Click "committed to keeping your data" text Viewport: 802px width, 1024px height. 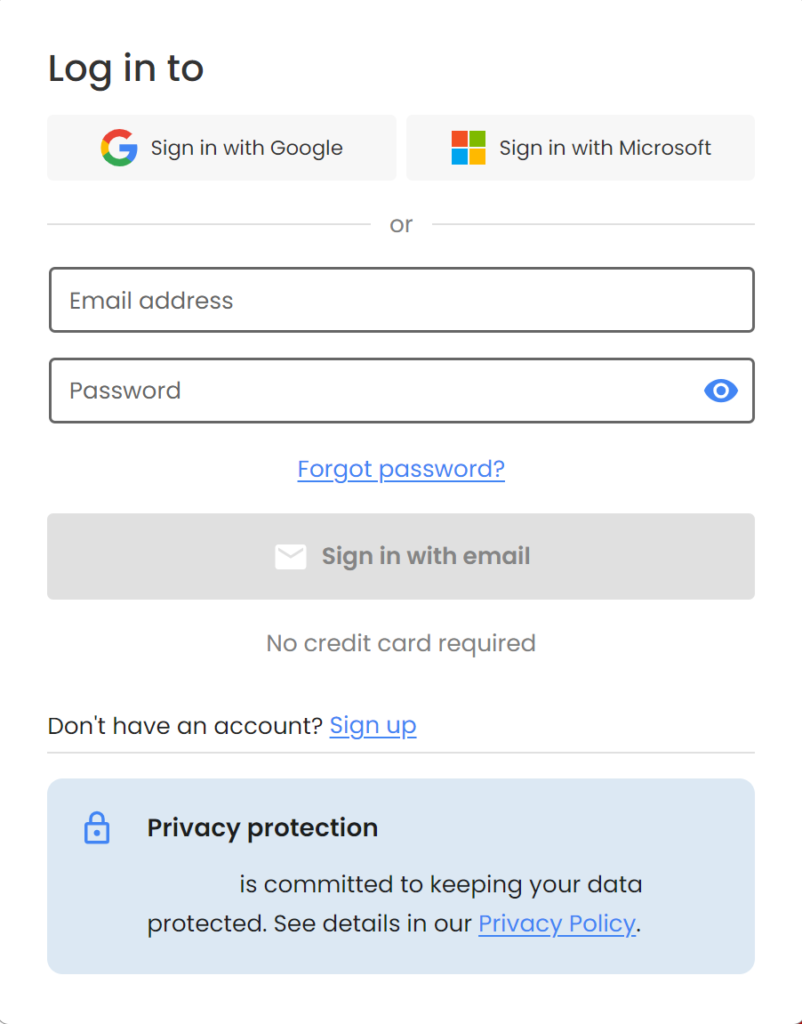(452, 885)
